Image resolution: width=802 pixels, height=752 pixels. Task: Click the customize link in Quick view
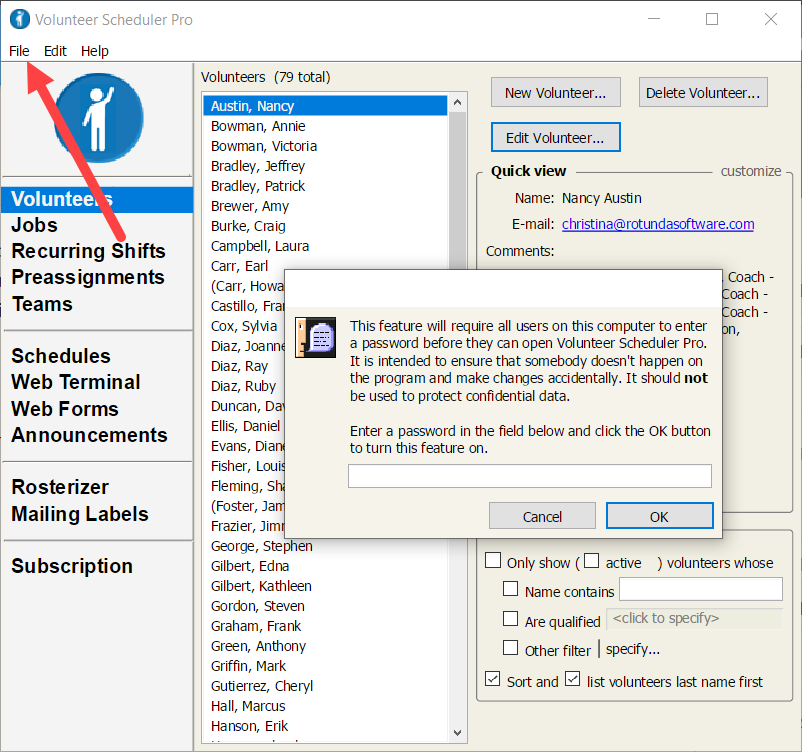[751, 171]
